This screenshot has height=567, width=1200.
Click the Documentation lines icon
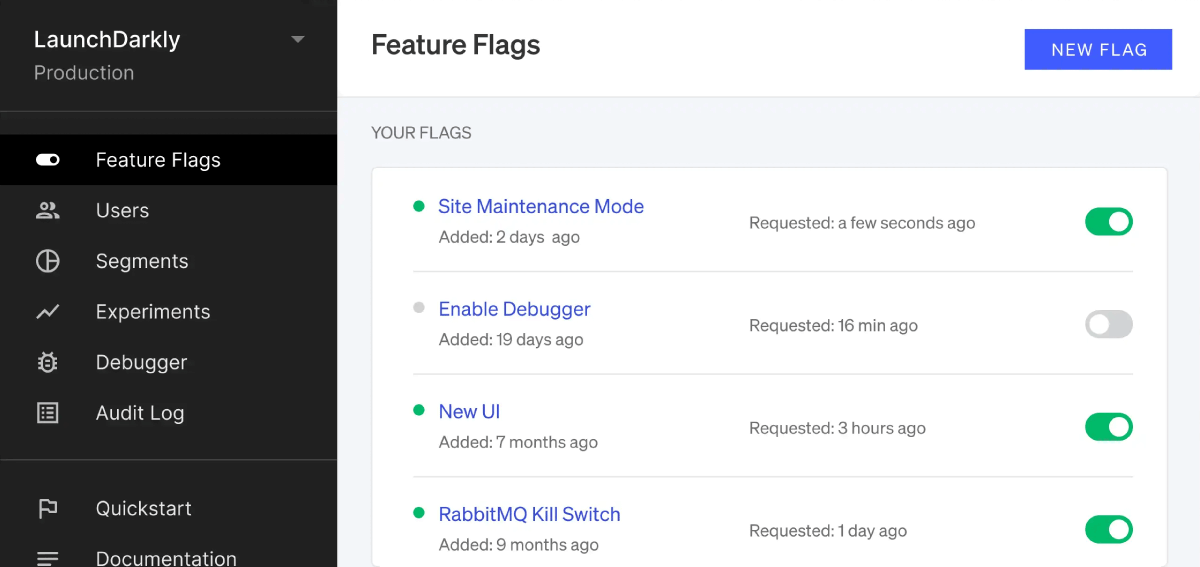pyautogui.click(x=48, y=558)
